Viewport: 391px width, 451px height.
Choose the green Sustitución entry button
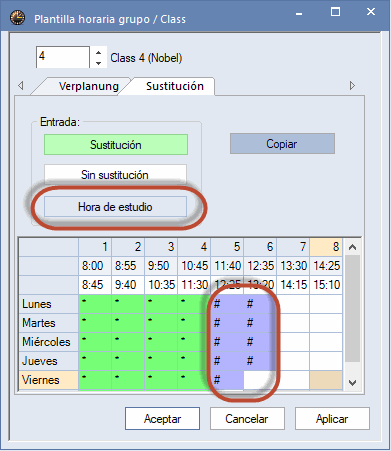116,145
